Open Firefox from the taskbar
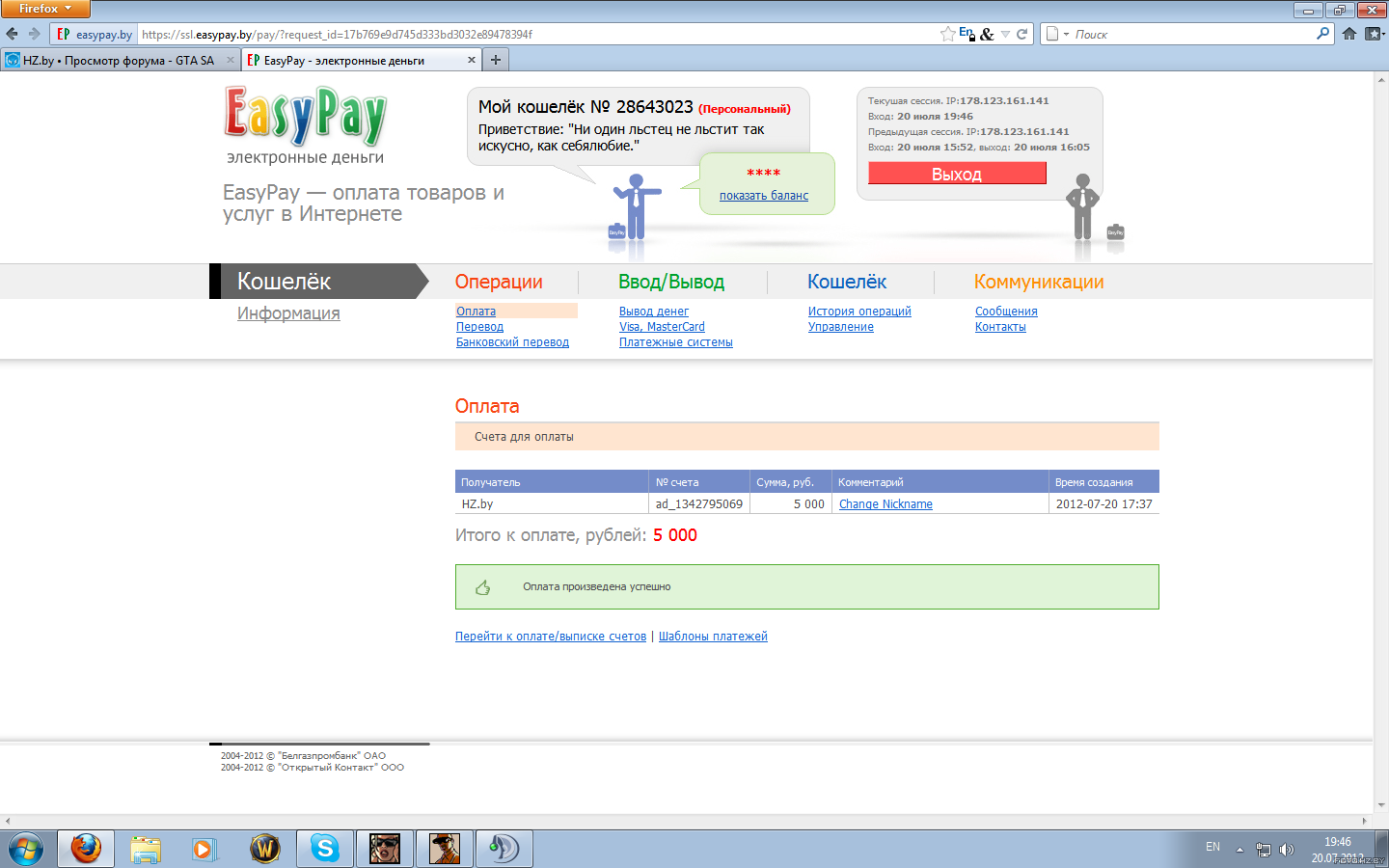 click(86, 849)
